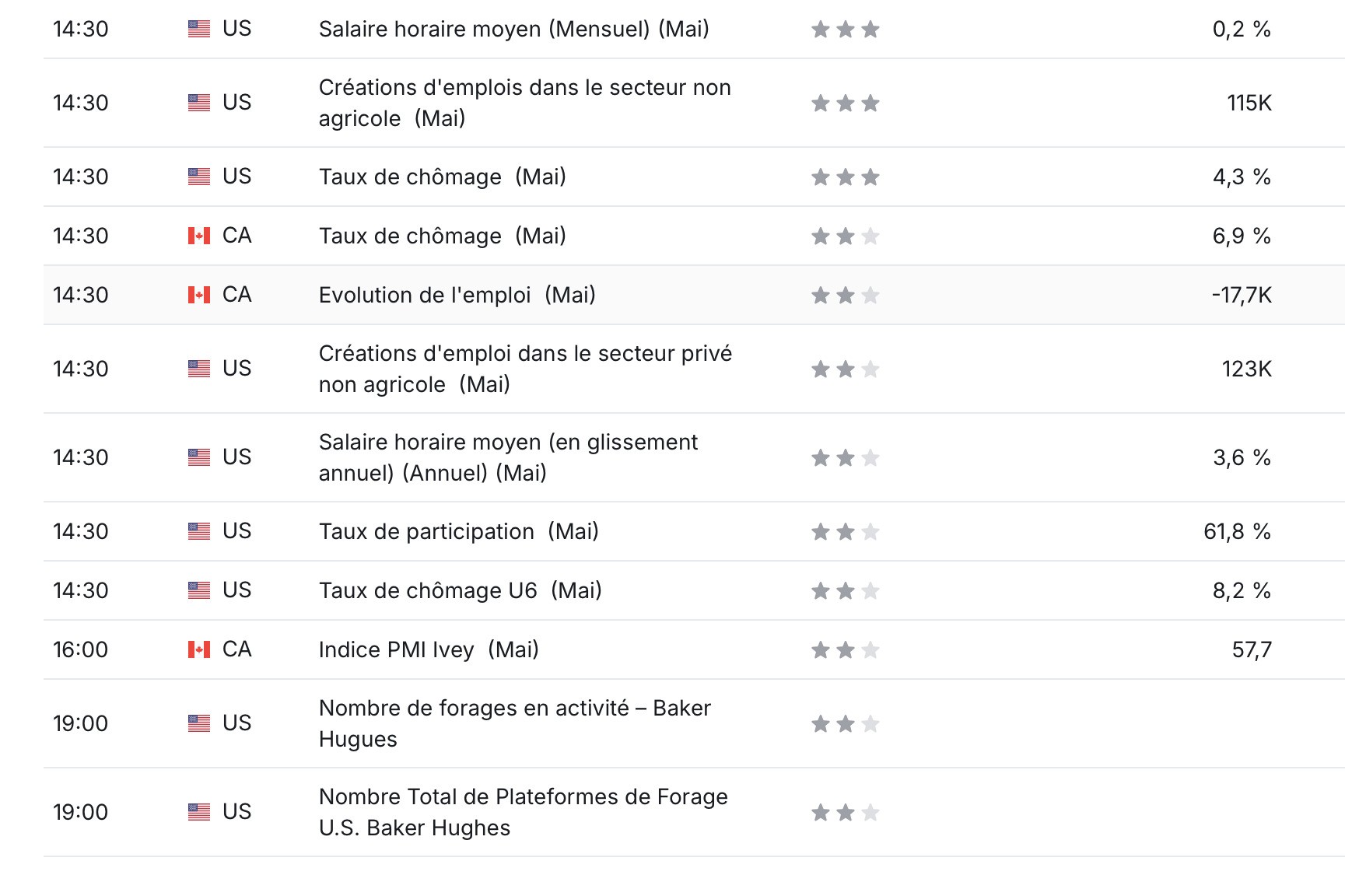Image resolution: width=1345 pixels, height=896 pixels.
Task: Click star rating for Taux de chômage U6
Action: coord(846,591)
